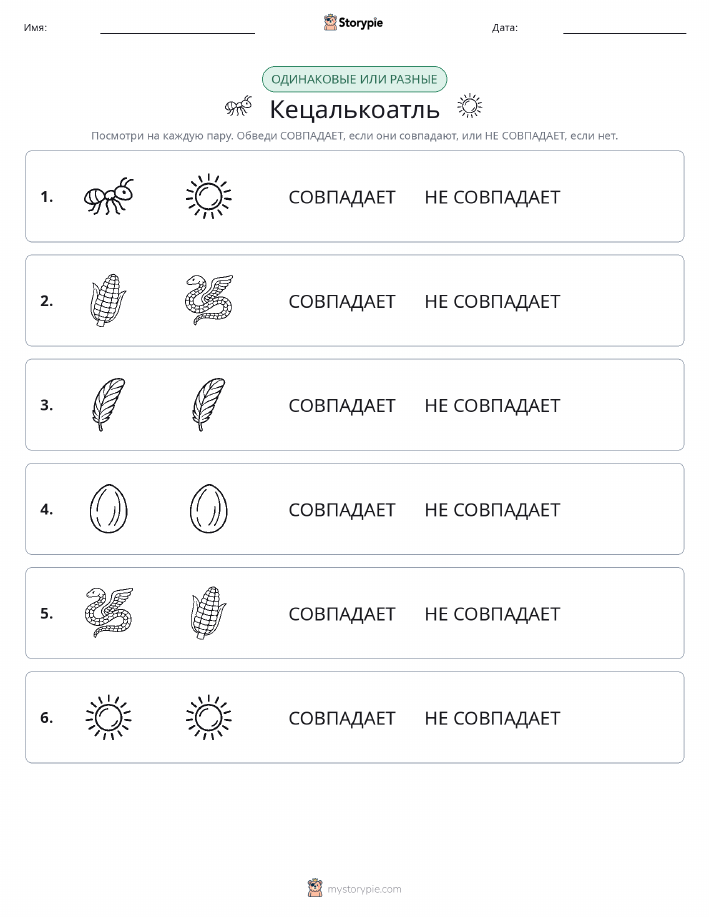This screenshot has width=709, height=917.
Task: Click the left sun icon in row 6
Action: 109,717
